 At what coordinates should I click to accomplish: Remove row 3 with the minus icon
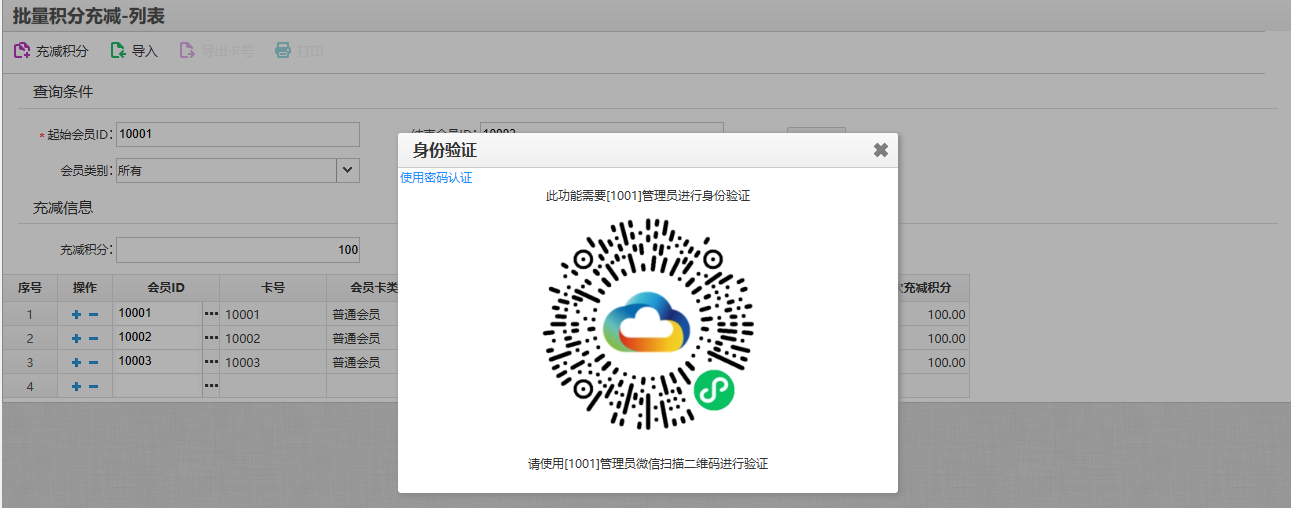[x=93, y=362]
